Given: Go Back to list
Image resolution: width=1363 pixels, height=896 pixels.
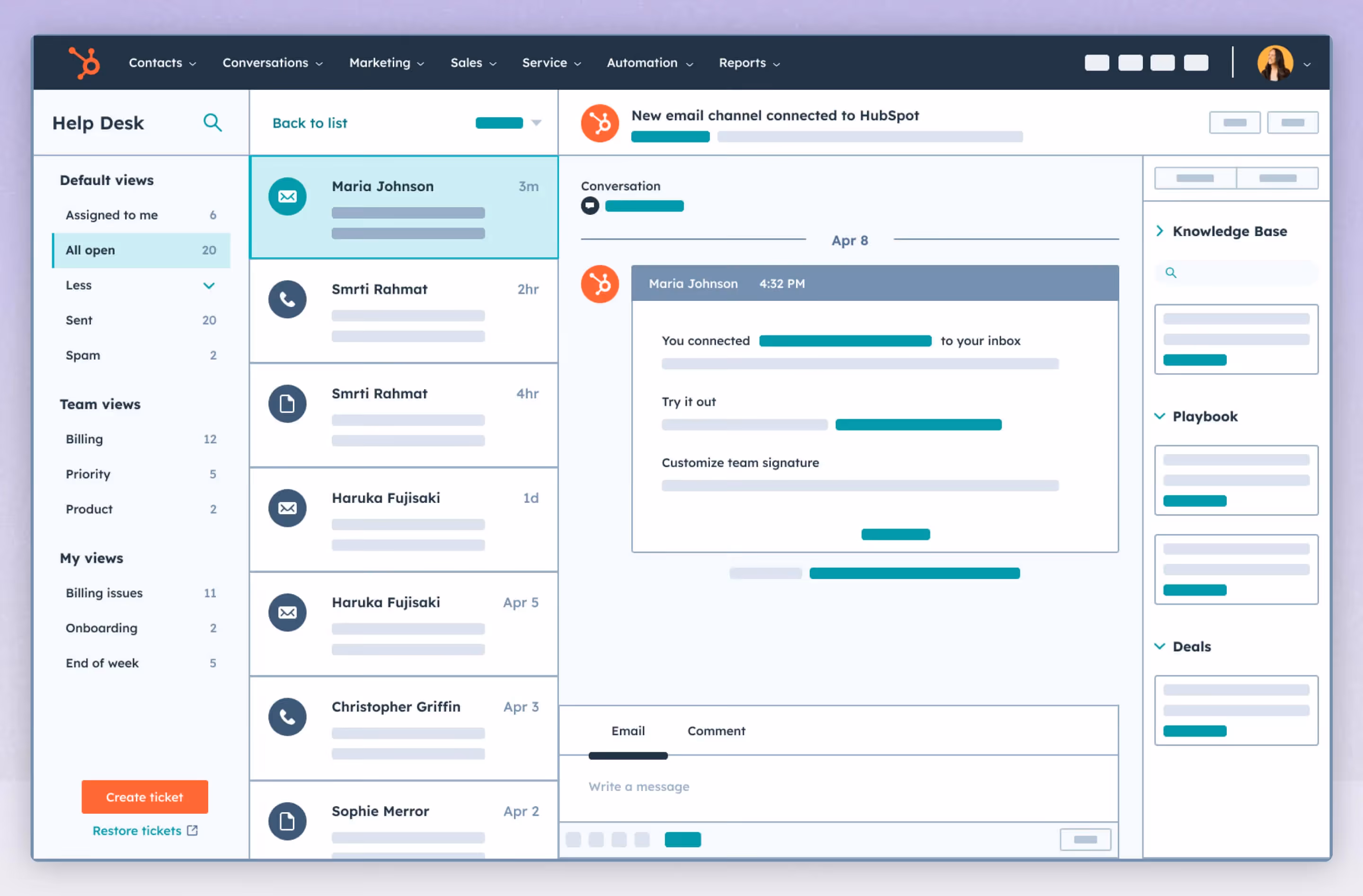Looking at the screenshot, I should (310, 123).
